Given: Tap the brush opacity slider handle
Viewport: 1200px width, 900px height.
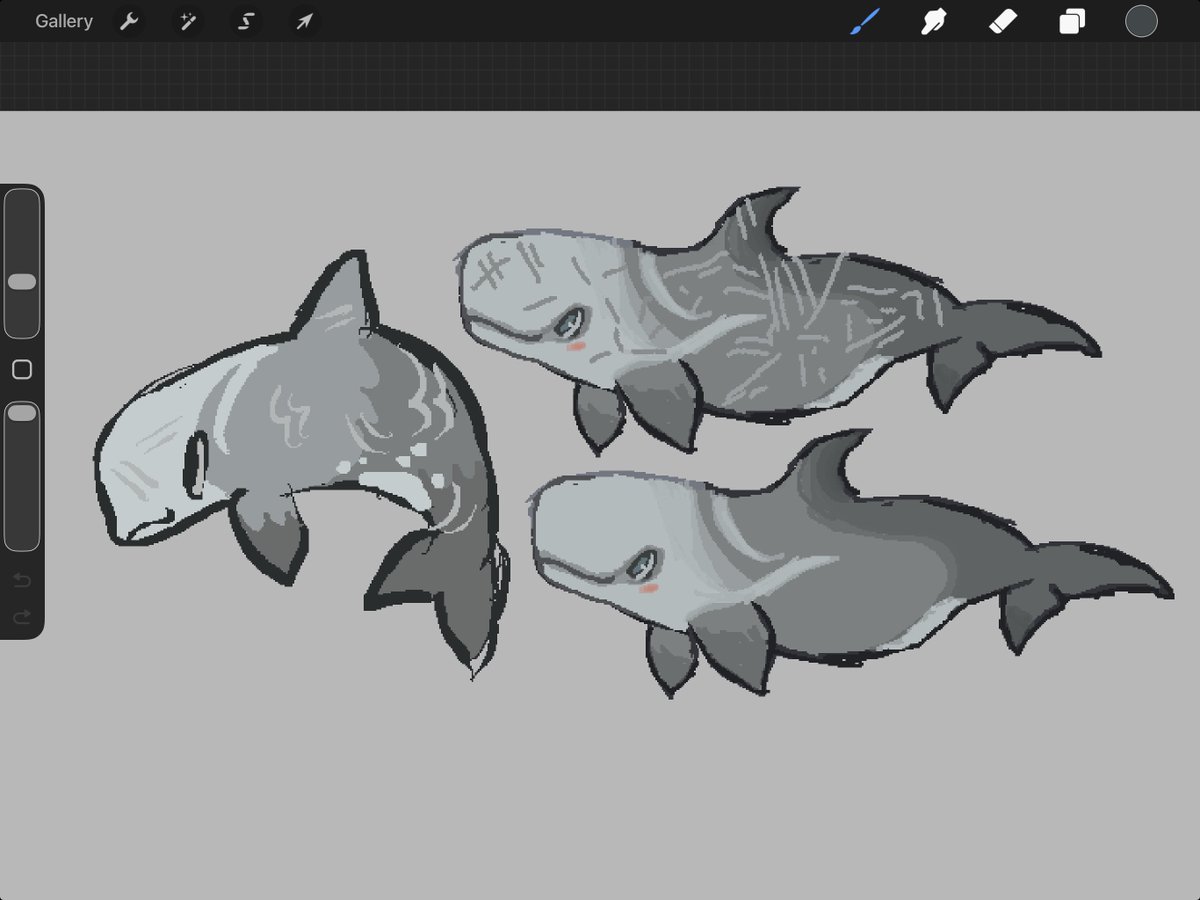Looking at the screenshot, I should click(22, 413).
